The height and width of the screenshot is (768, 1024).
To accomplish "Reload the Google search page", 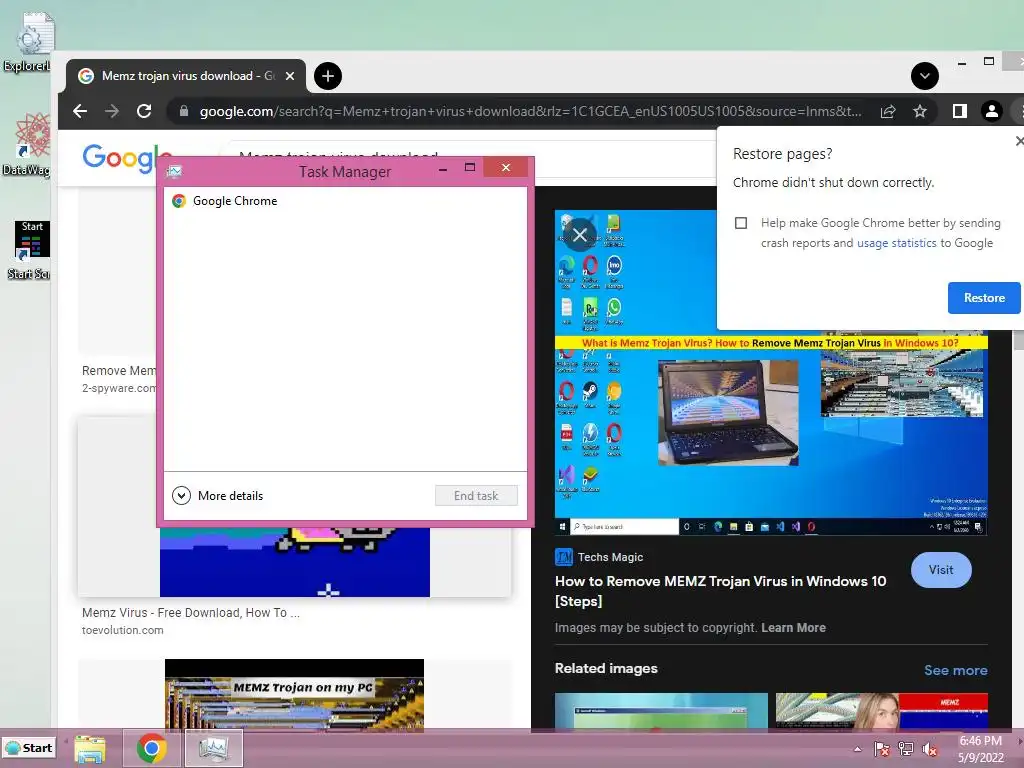I will pyautogui.click(x=144, y=111).
